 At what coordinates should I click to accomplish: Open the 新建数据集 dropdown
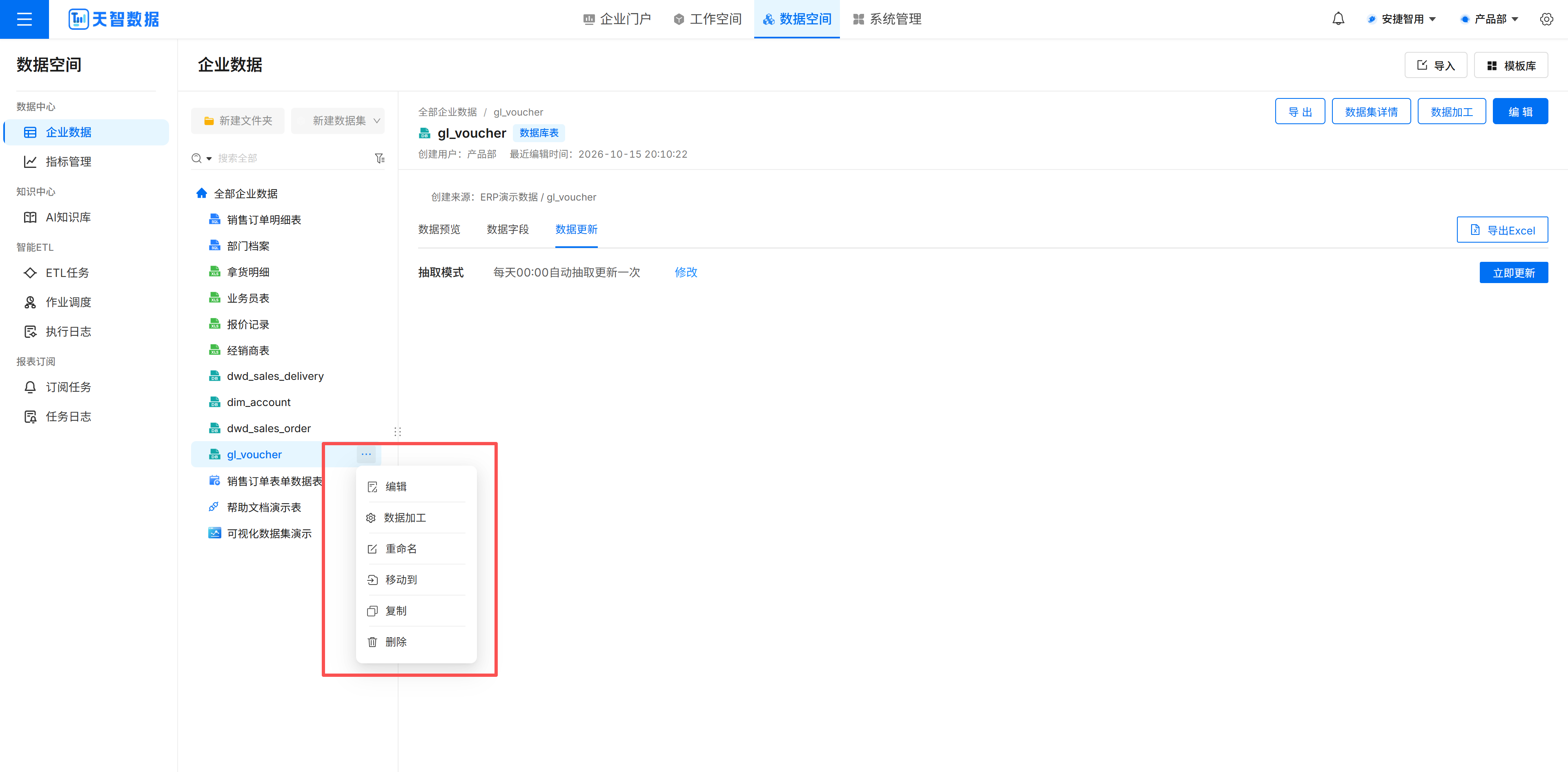coord(338,120)
